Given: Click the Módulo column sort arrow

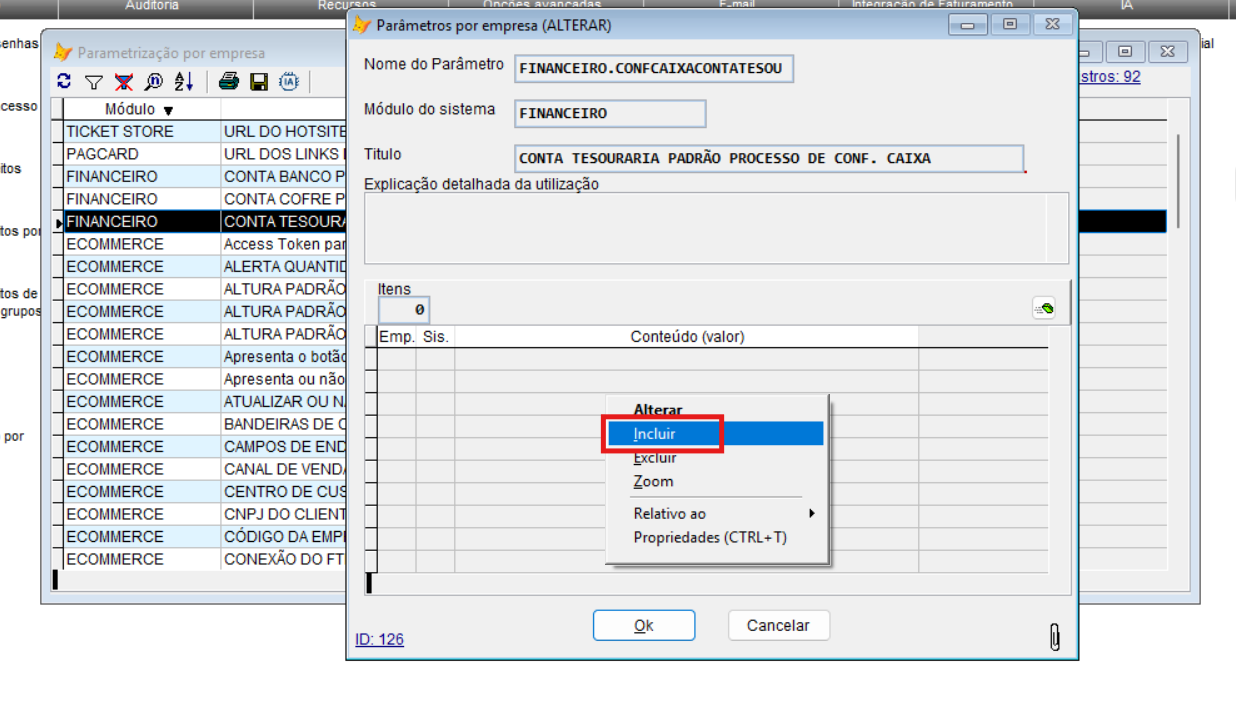Looking at the screenshot, I should pyautogui.click(x=168, y=110).
